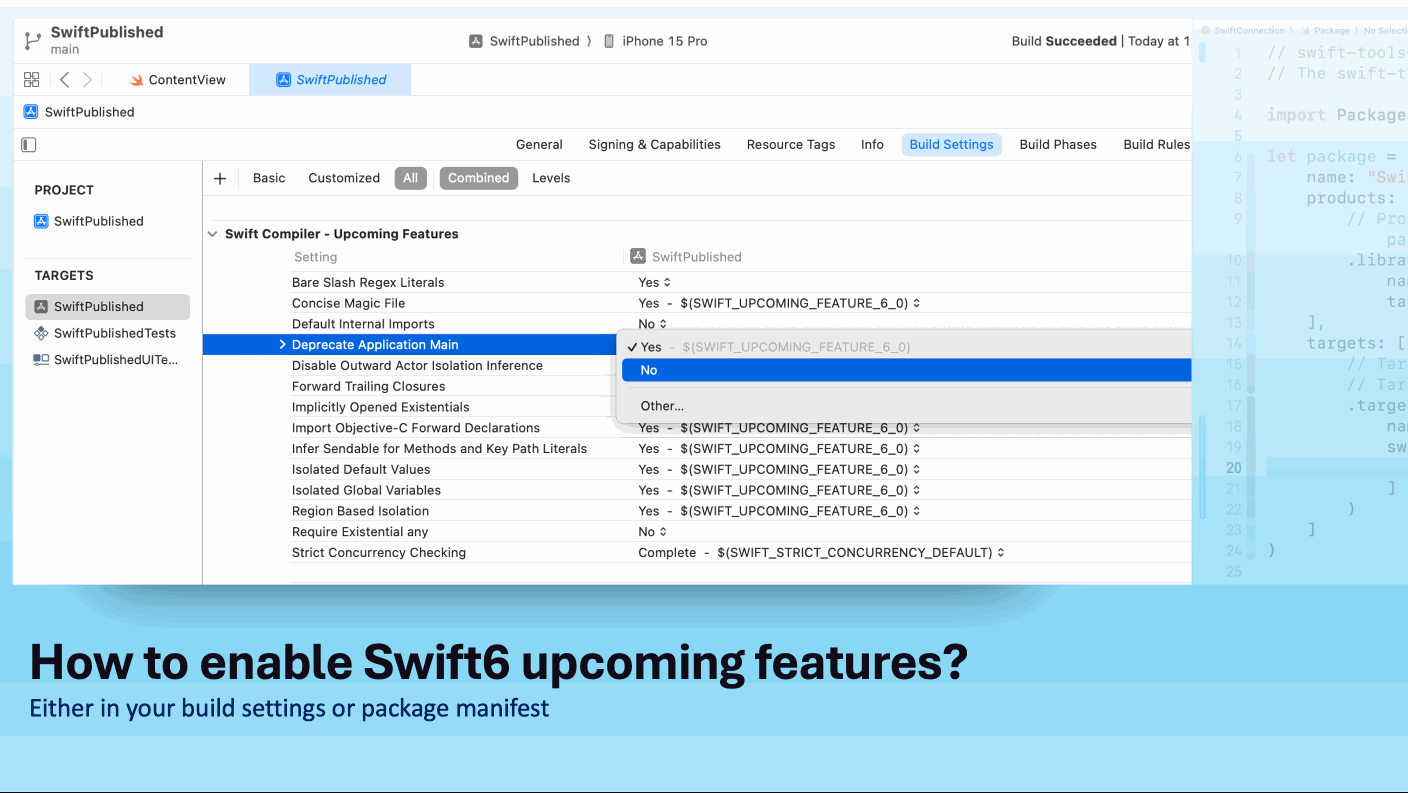Screen dimensions: 1408x793
Task: Click the SwiftPublished column header target icon
Action: (x=638, y=256)
